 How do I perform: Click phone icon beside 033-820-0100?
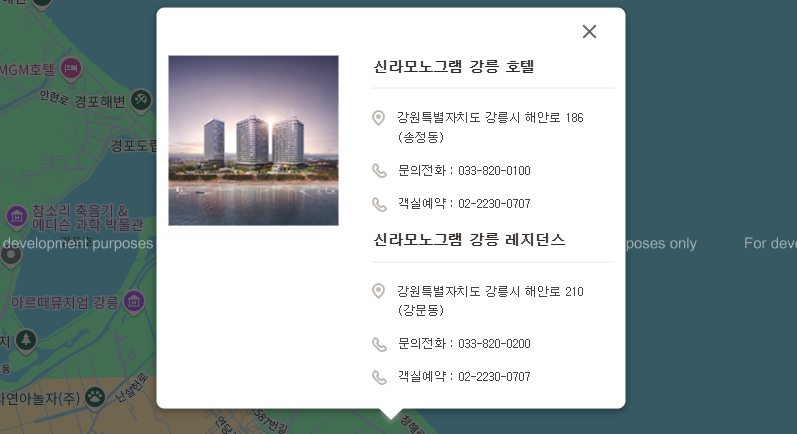pyautogui.click(x=379, y=171)
